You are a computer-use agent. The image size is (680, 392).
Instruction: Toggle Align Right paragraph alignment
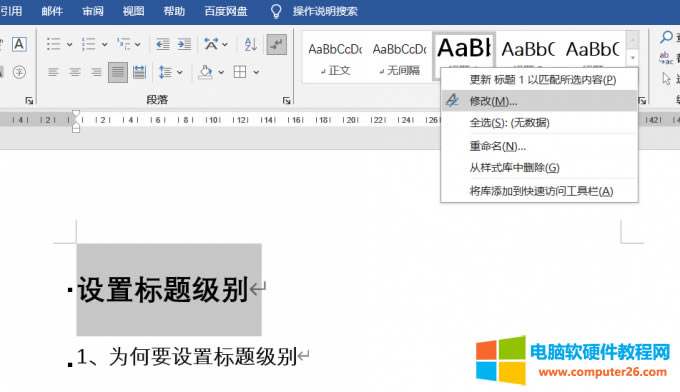tap(96, 72)
